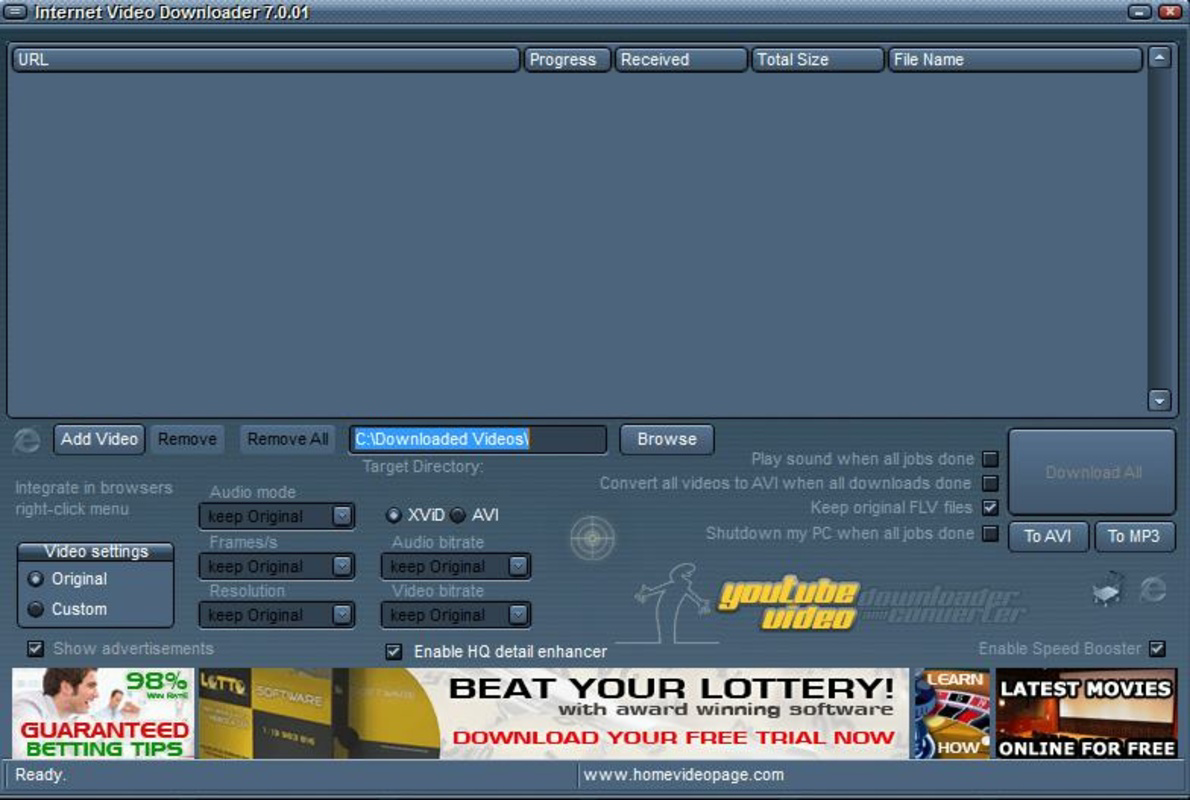Click the Latest Movies Online ad
Viewport: 1190px width, 800px height.
pyautogui.click(x=1086, y=713)
